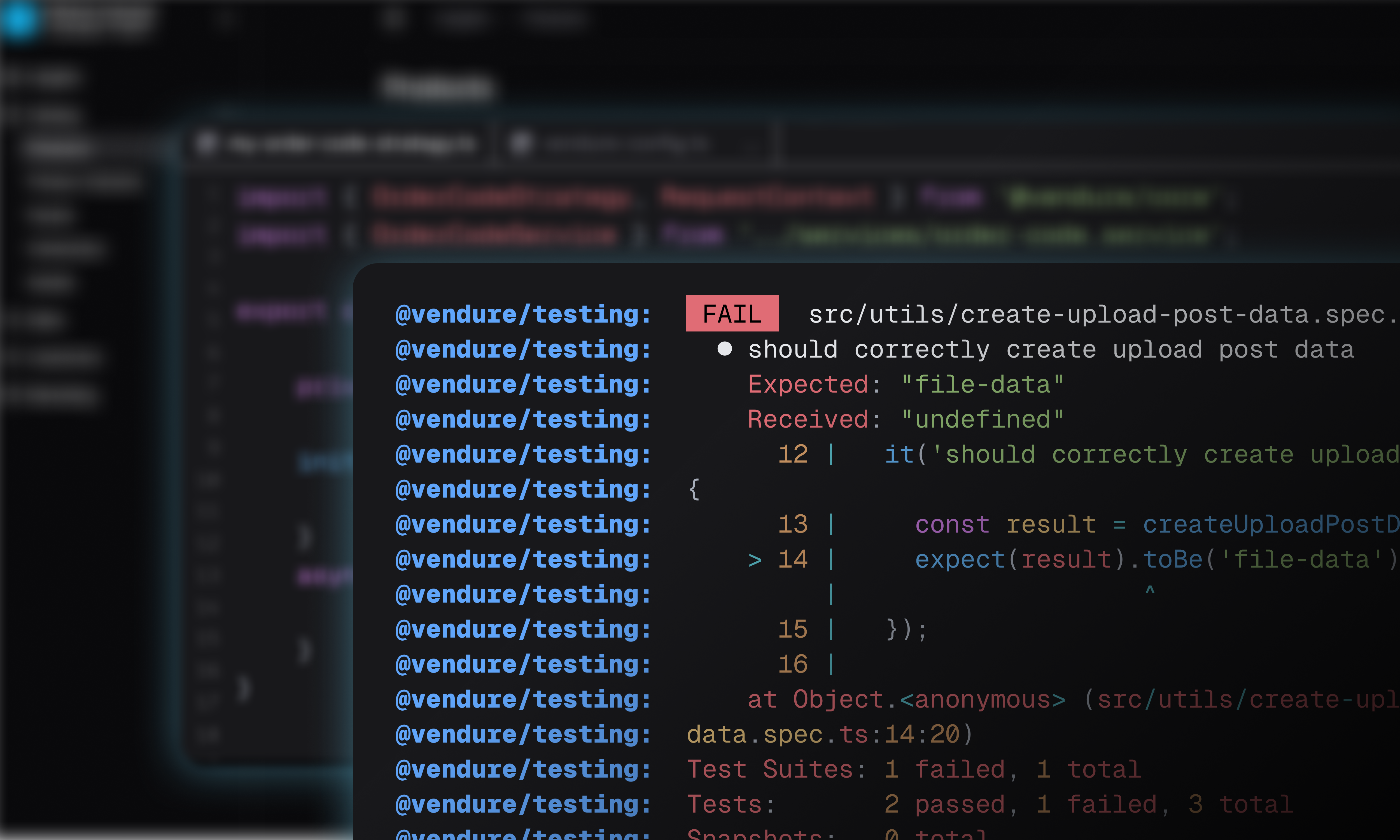Click '1 failed, 1 total' suites result

pos(1013,770)
